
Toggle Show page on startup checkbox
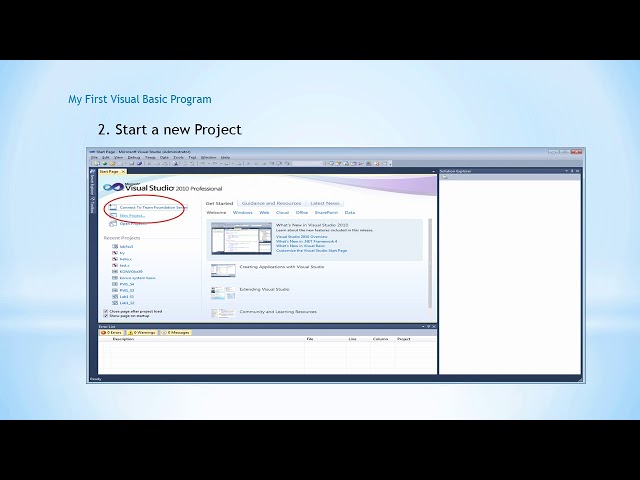[x=106, y=316]
